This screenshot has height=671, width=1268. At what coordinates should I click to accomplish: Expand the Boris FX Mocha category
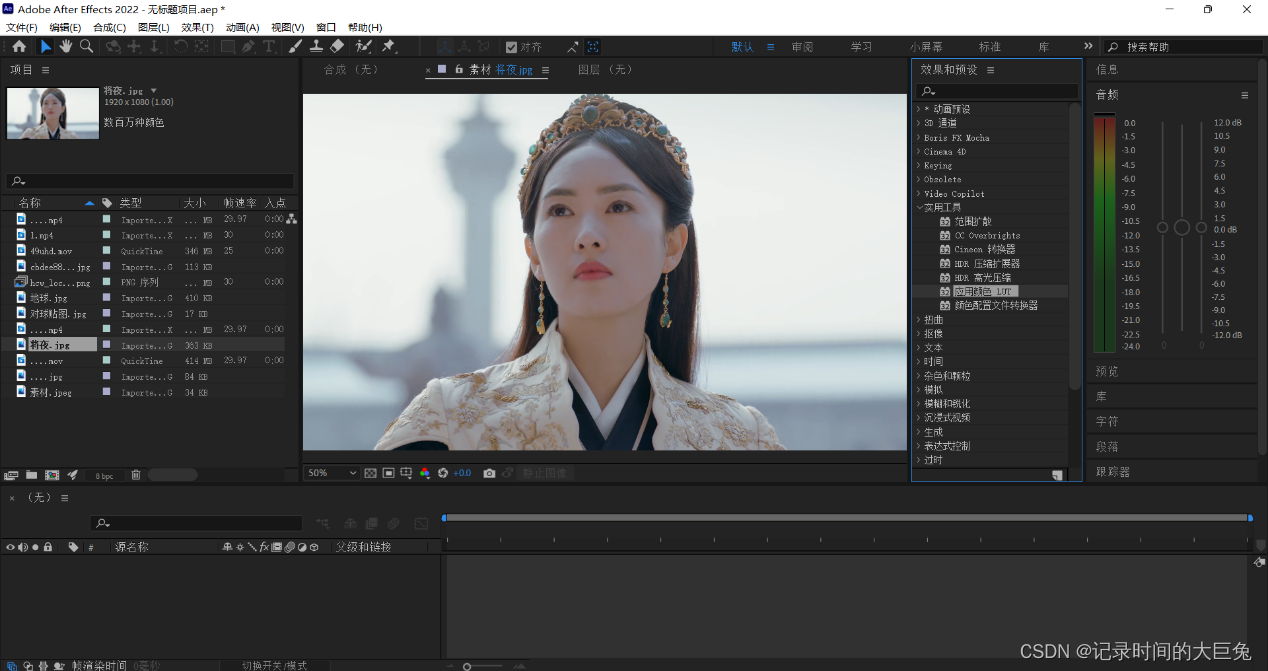[918, 137]
